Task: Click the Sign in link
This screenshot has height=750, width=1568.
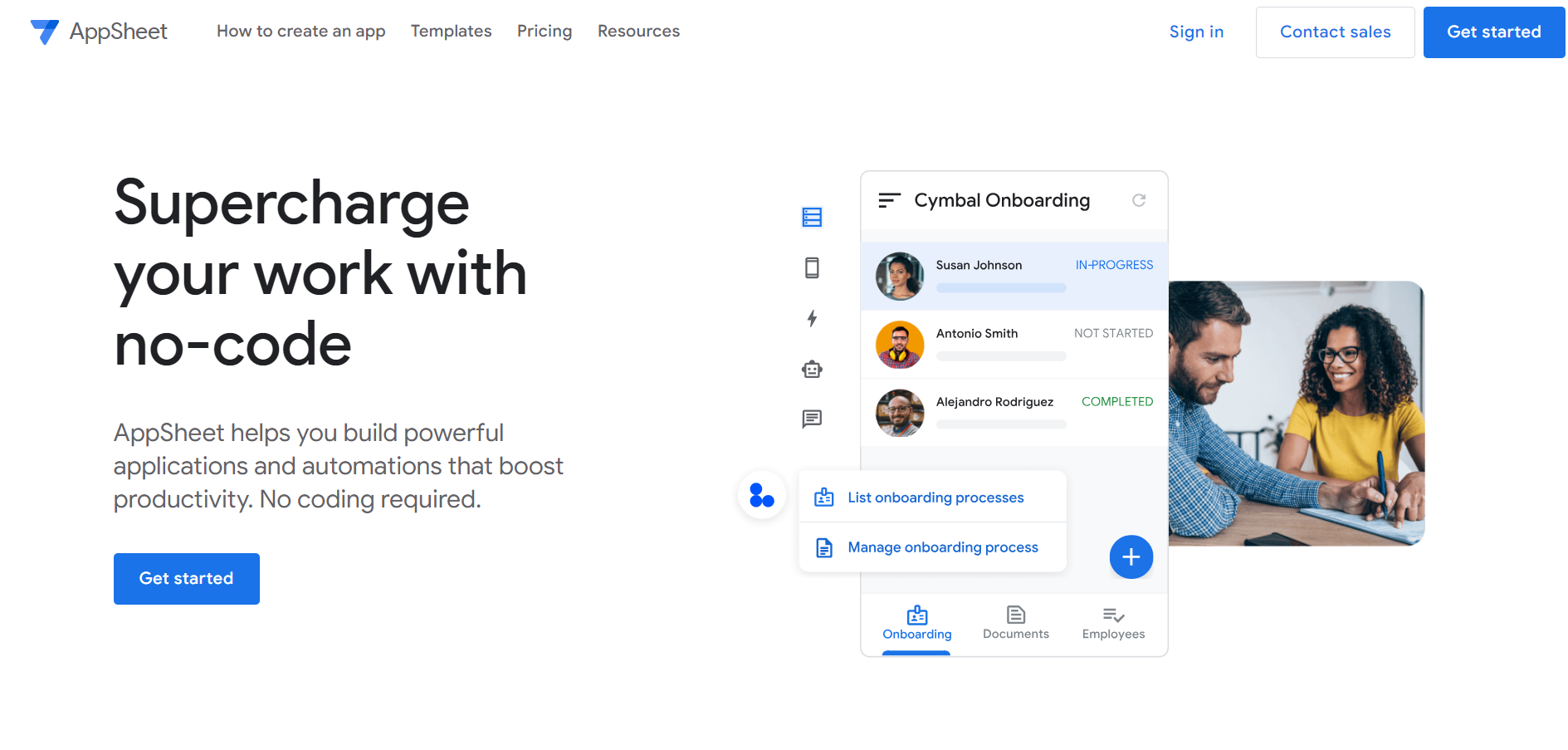Action: point(1196,32)
